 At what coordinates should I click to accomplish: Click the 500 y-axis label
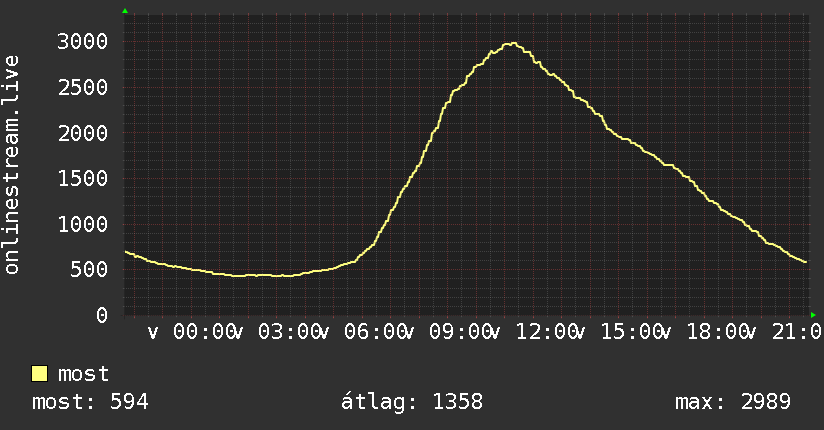(89, 270)
